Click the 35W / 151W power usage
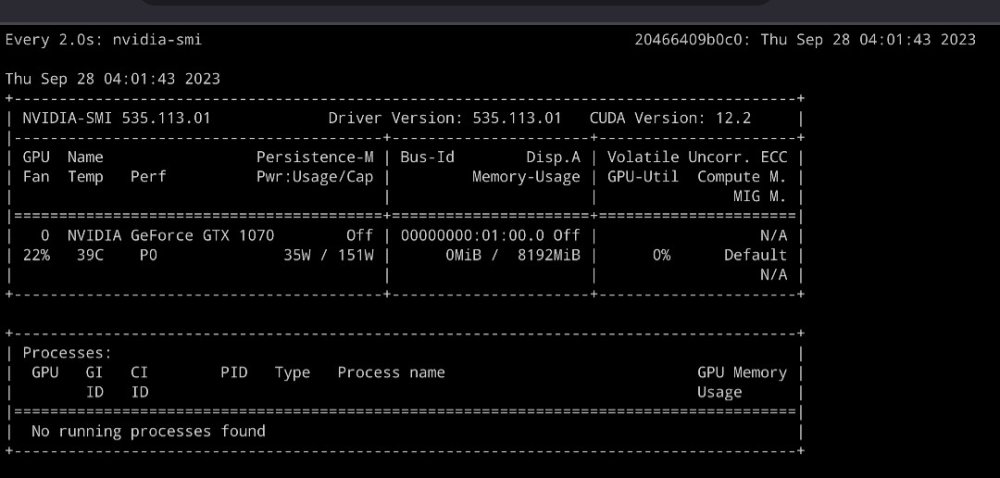This screenshot has height=478, width=1000. coord(328,256)
